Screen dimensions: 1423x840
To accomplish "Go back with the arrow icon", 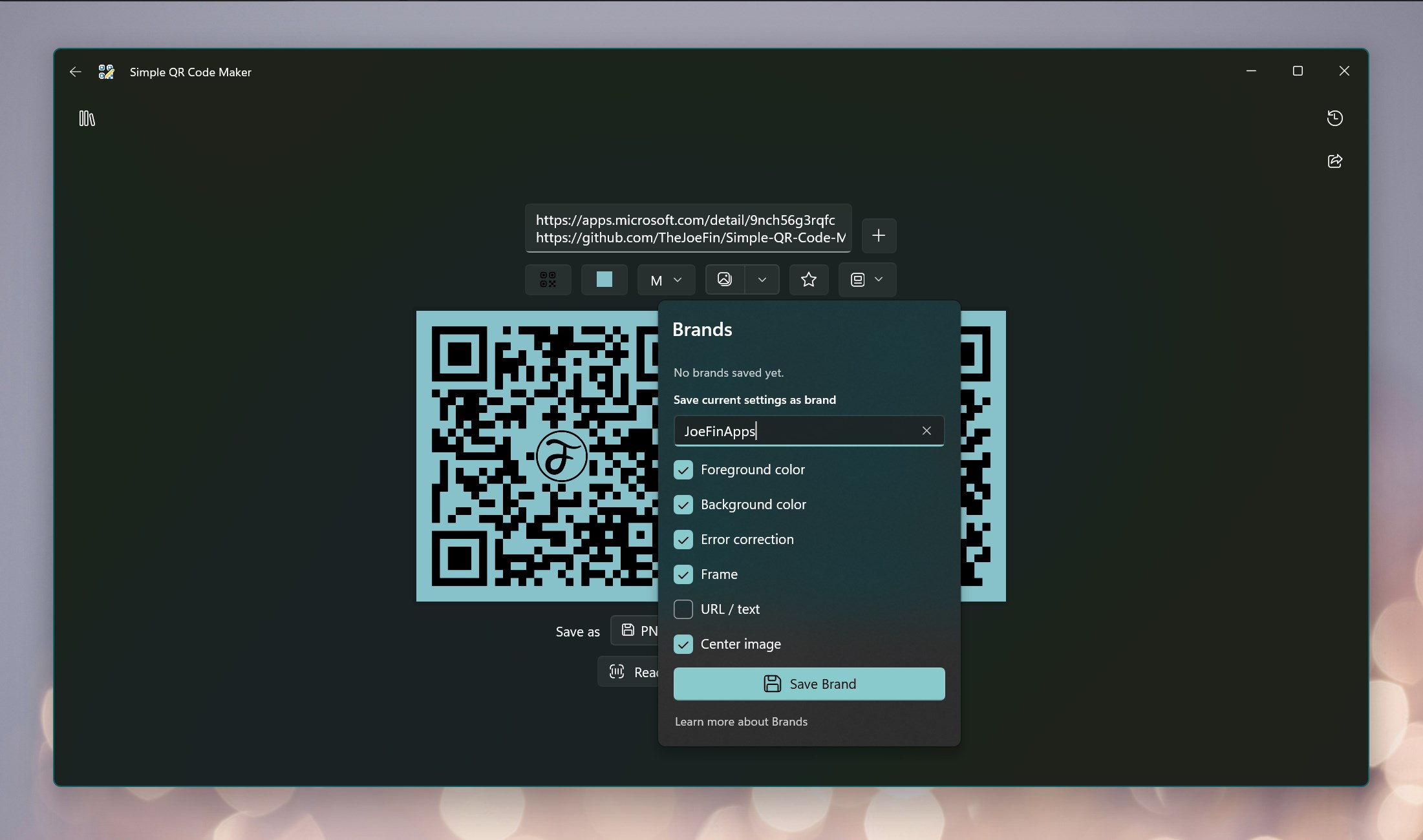I will click(x=75, y=72).
